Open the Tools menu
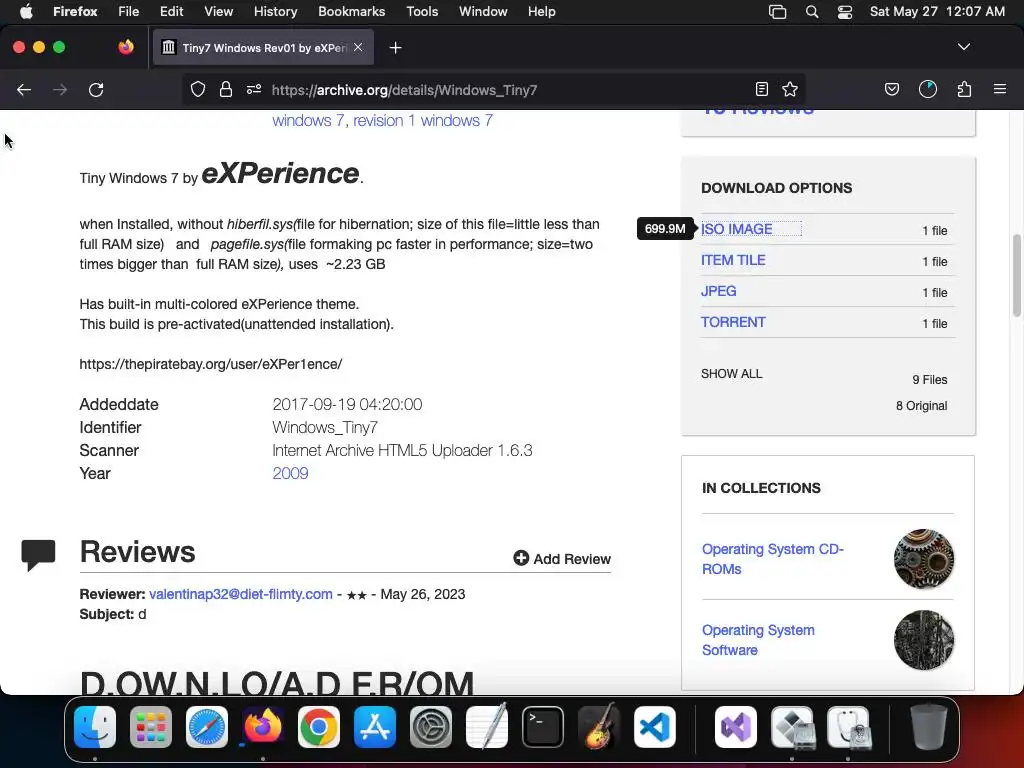 point(422,12)
